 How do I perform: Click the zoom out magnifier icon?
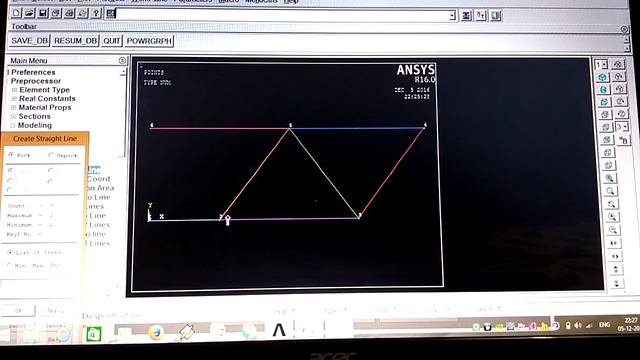tap(613, 230)
